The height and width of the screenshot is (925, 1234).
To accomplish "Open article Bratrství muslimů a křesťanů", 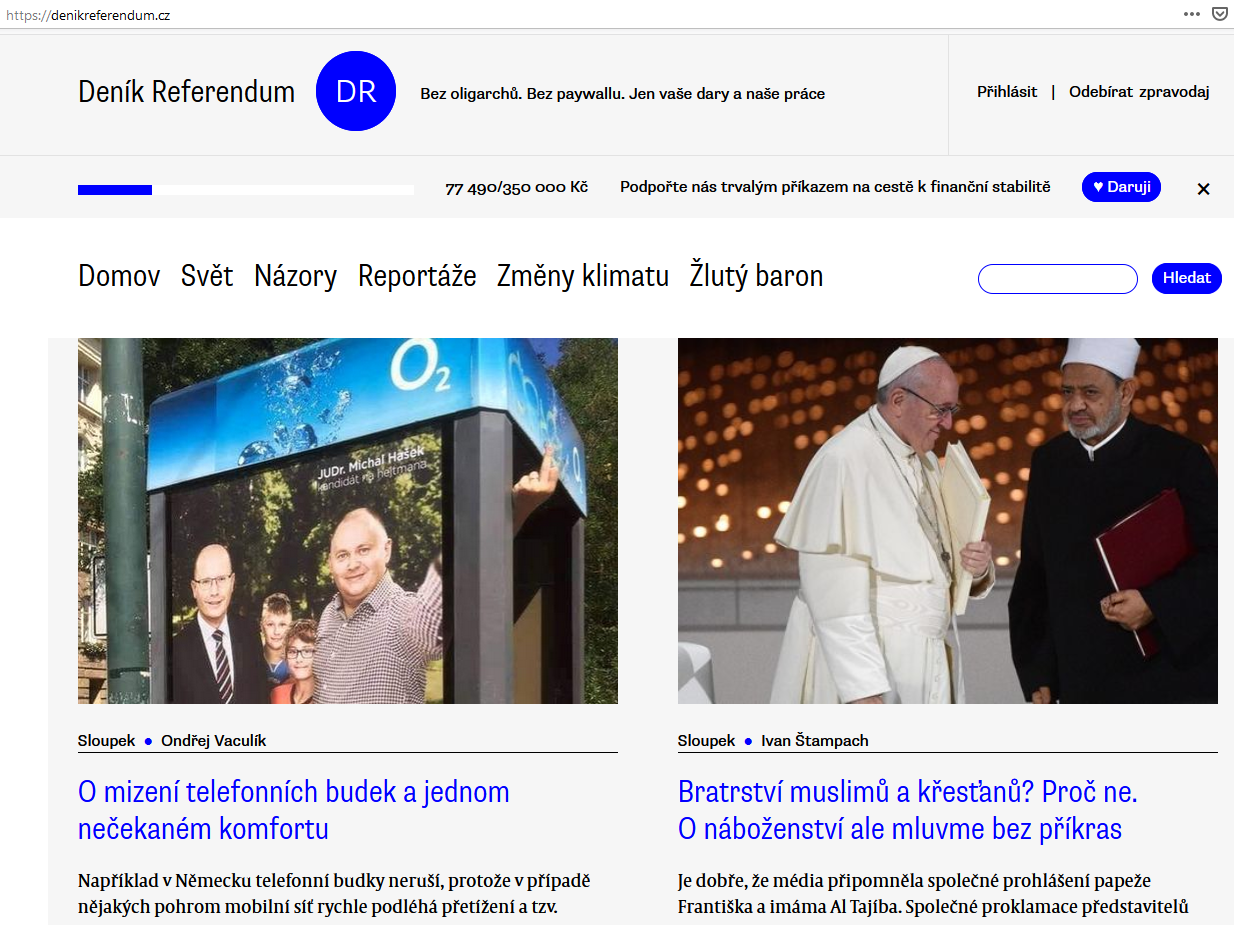I will [908, 810].
